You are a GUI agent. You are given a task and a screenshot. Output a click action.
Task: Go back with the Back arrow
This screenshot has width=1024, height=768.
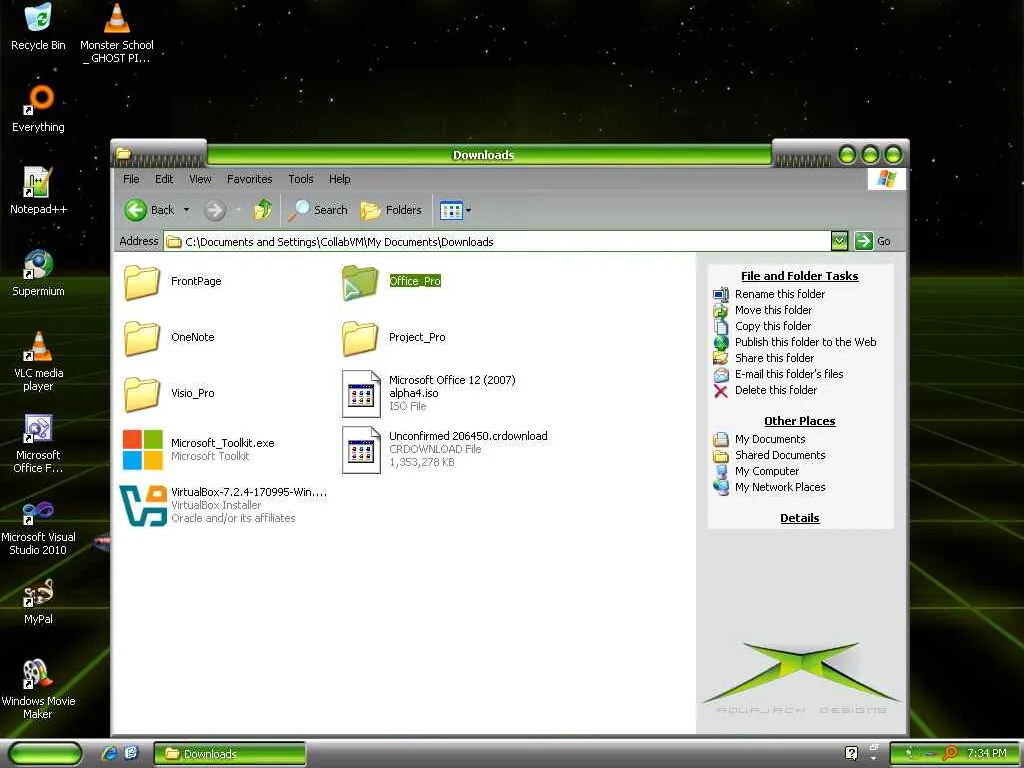point(150,210)
